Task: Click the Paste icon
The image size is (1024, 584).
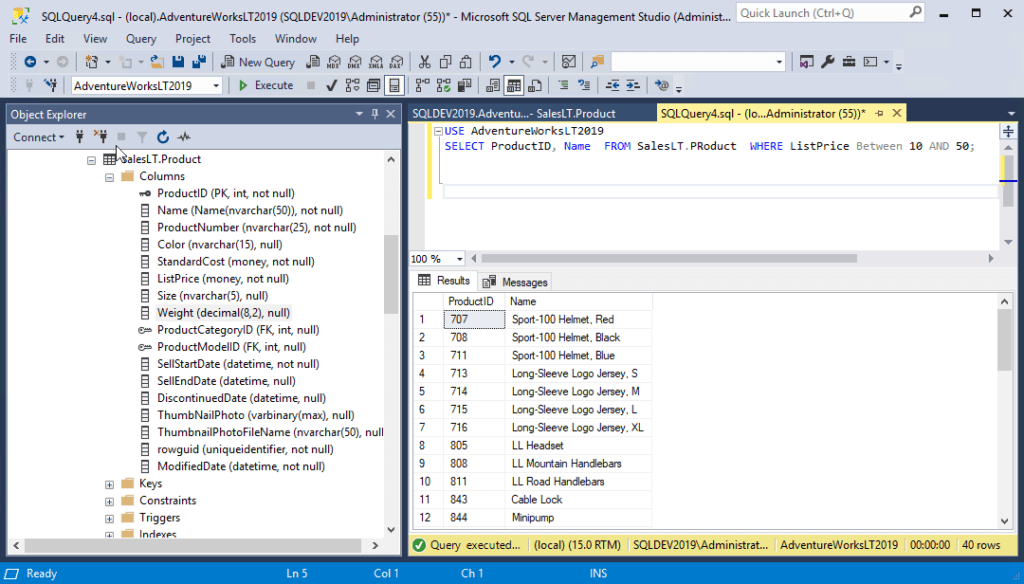Action: tap(466, 62)
